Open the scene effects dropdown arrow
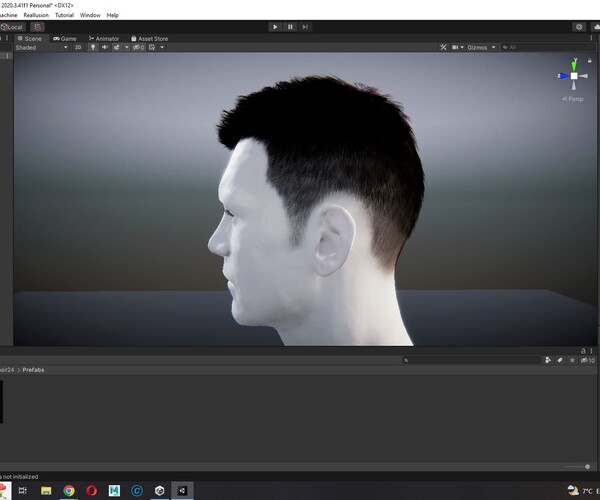This screenshot has width=600, height=500. coord(127,47)
